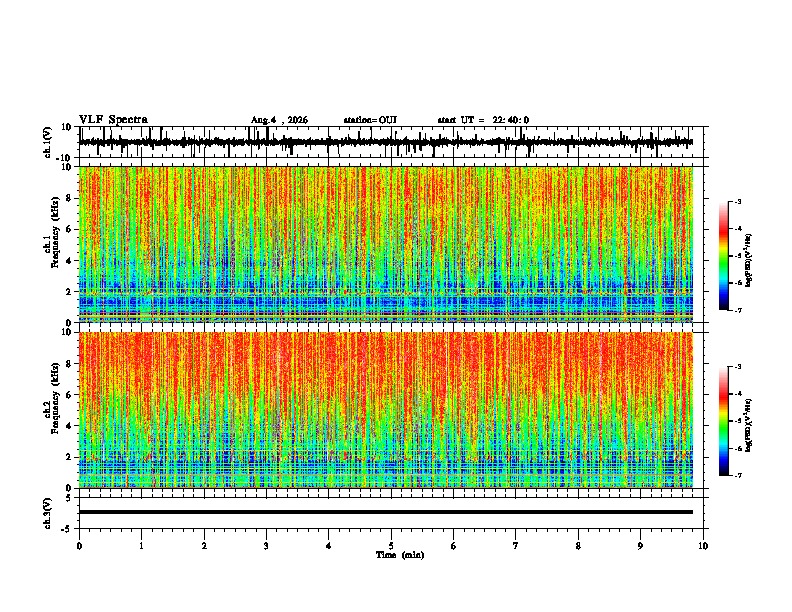
Task: Click the ch.2 "Frequency (kHz)" axis label
Action: click(55, 397)
